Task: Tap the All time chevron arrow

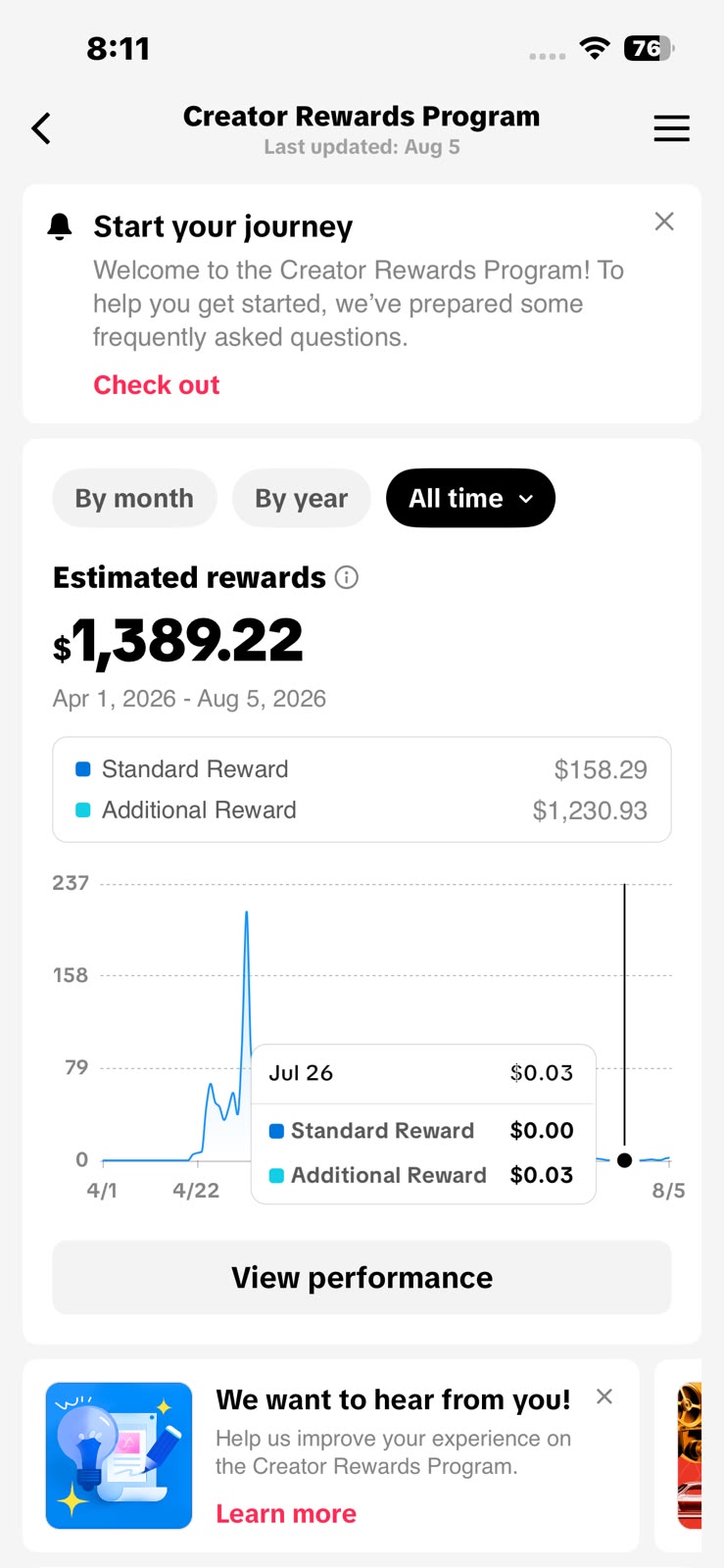Action: tap(526, 499)
